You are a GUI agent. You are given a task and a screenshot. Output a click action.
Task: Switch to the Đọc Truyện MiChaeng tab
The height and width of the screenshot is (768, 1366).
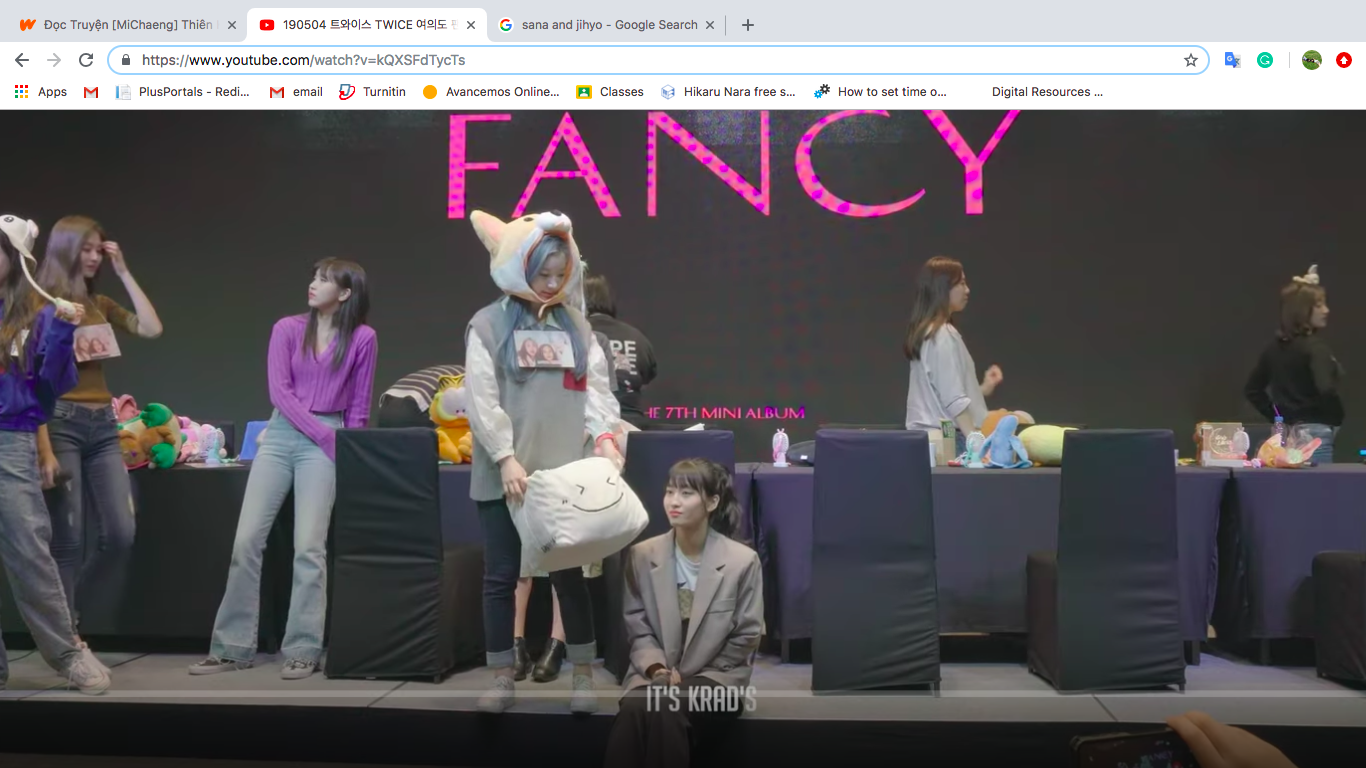[x=120, y=25]
